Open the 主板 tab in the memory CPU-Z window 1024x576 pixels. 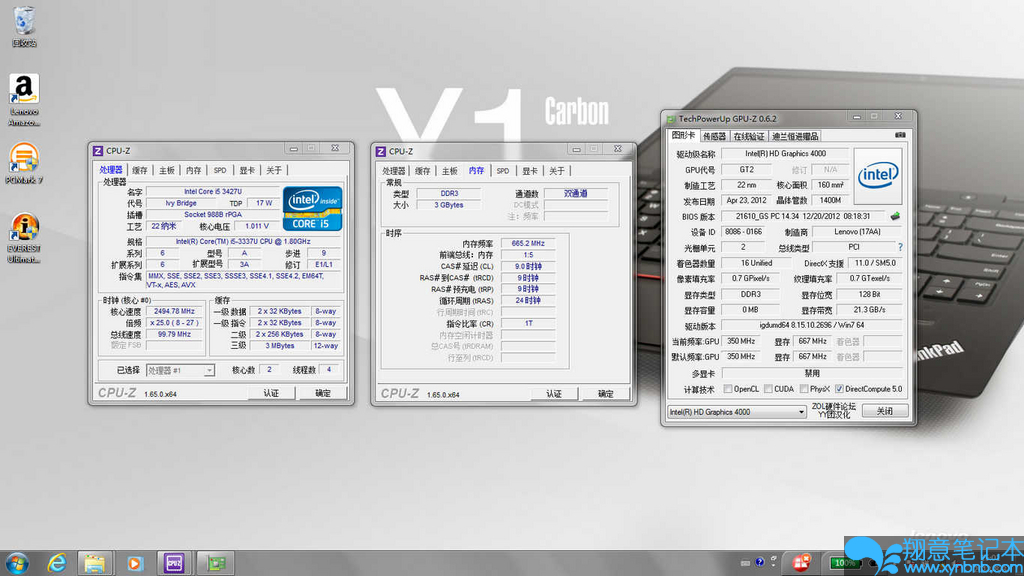point(450,170)
